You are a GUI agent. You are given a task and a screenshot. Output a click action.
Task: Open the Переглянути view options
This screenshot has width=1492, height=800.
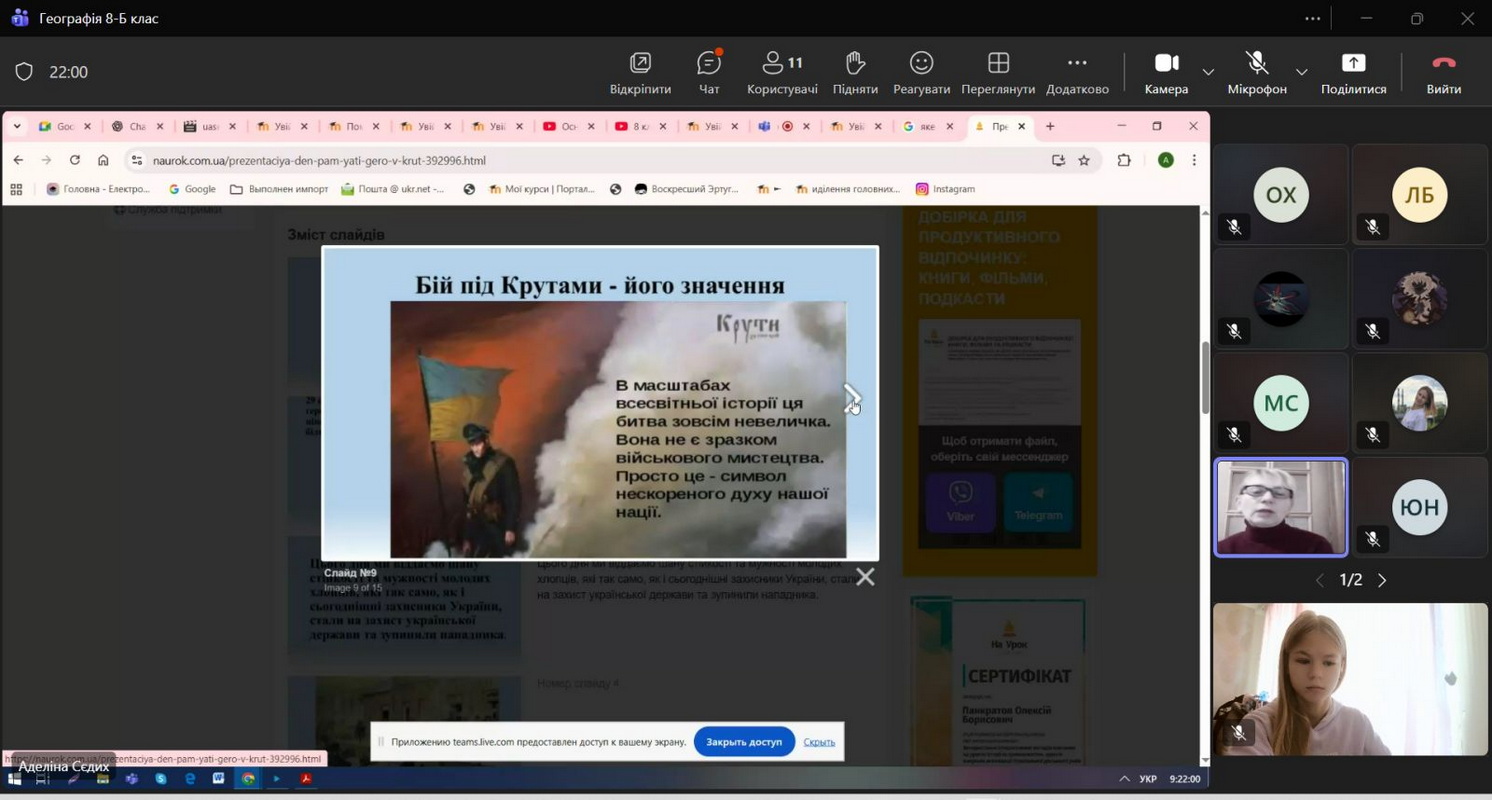point(997,72)
